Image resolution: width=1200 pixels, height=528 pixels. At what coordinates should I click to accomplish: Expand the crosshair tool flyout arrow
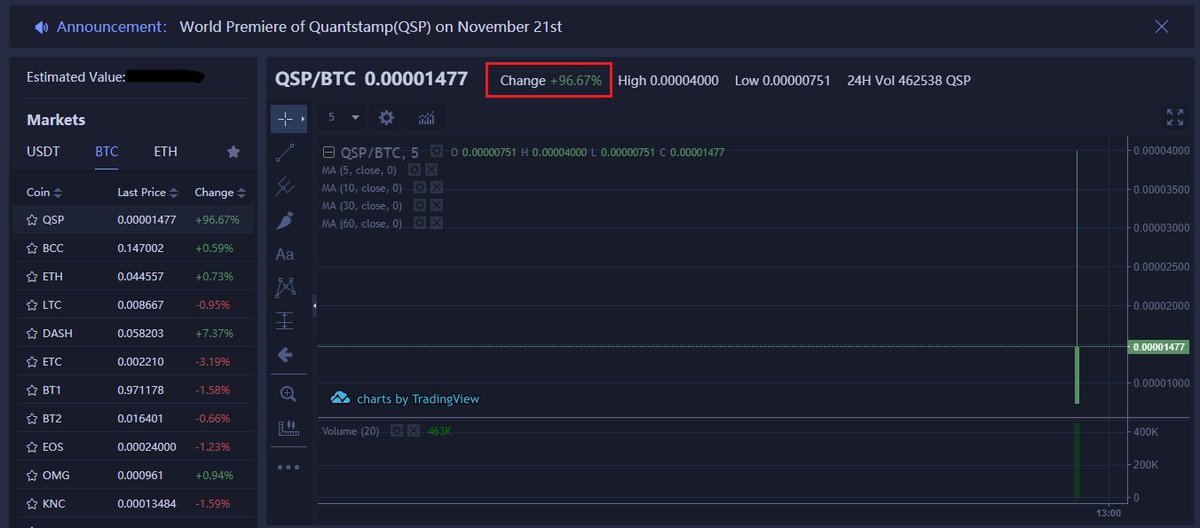(302, 119)
